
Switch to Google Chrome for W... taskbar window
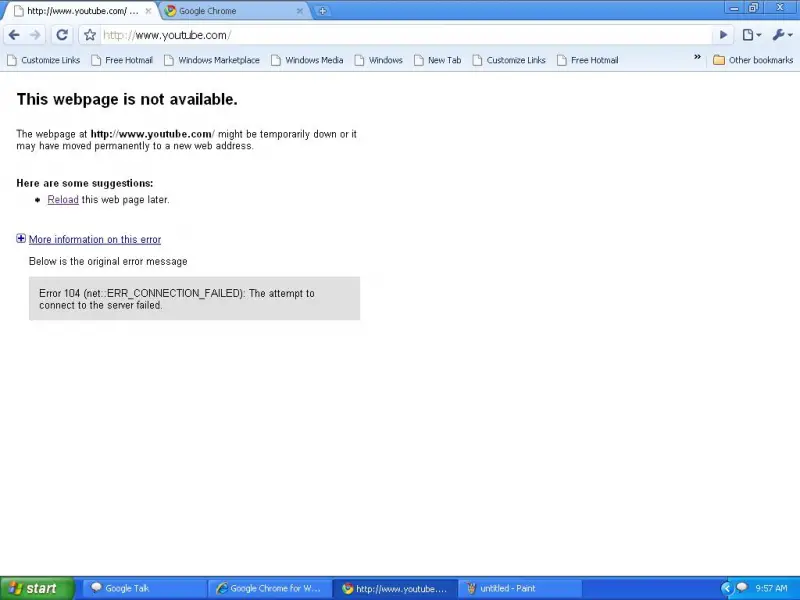coord(269,588)
